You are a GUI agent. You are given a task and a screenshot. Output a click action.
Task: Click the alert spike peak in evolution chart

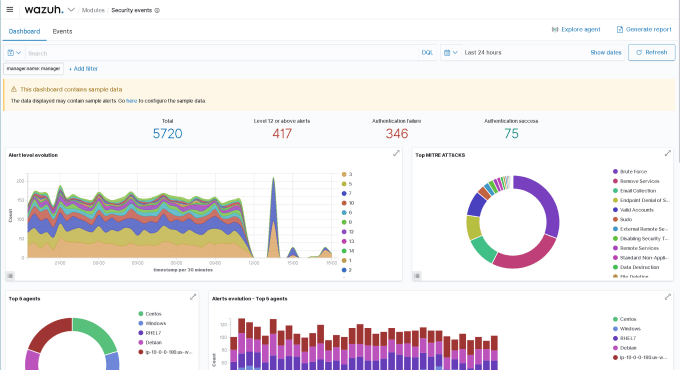click(x=273, y=179)
